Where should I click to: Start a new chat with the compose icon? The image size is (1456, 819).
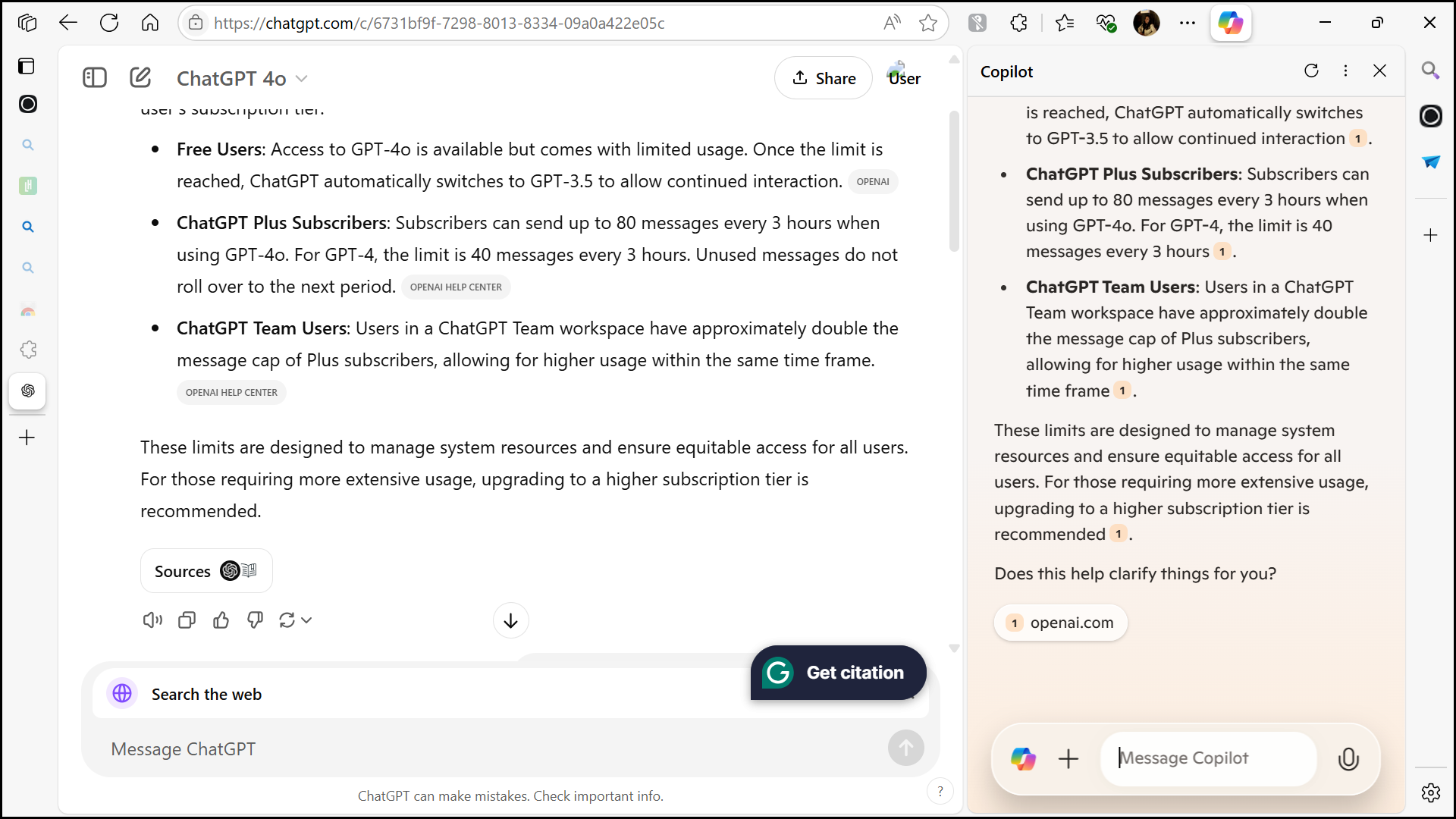click(x=140, y=77)
